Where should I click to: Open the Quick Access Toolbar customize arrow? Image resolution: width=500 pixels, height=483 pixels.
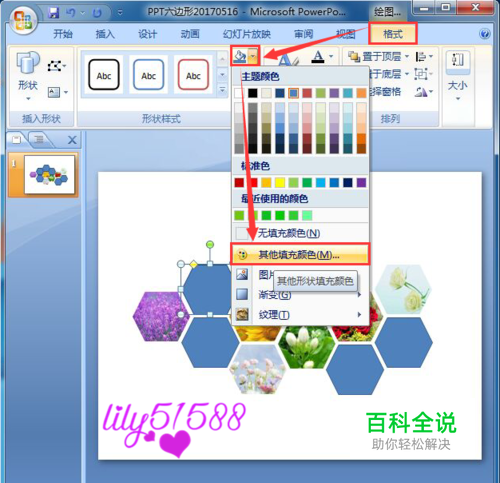coord(120,13)
